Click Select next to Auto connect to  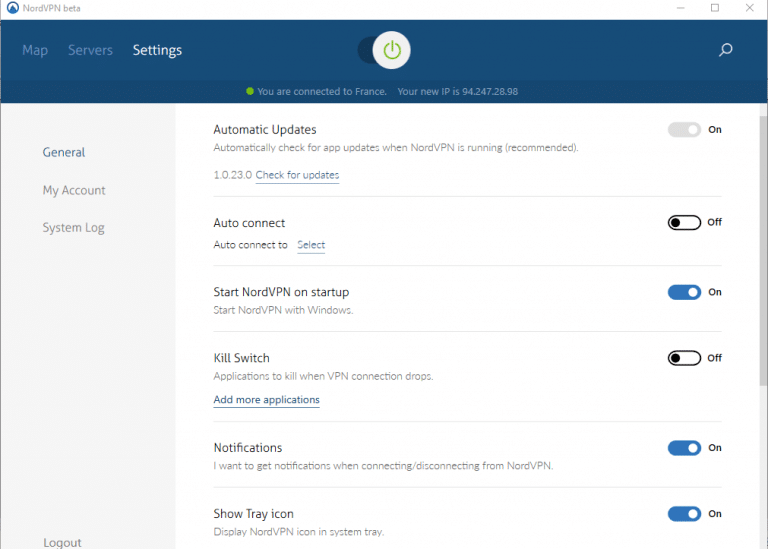coord(311,245)
